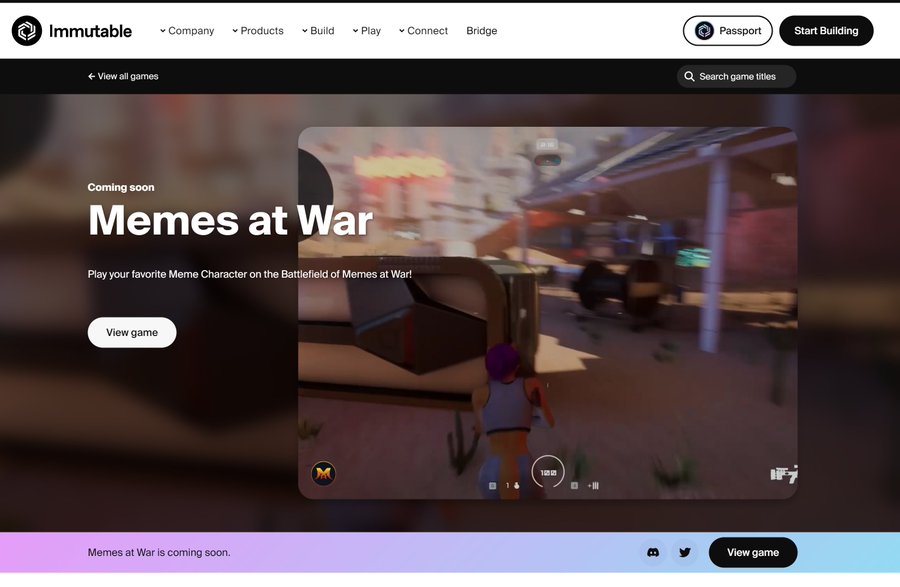This screenshot has height=587, width=900.
Task: Open the Products dropdown
Action: point(262,30)
